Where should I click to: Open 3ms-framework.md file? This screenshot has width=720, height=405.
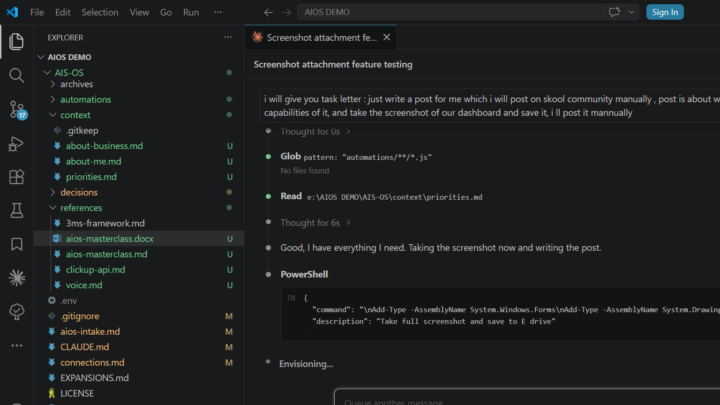click(105, 223)
